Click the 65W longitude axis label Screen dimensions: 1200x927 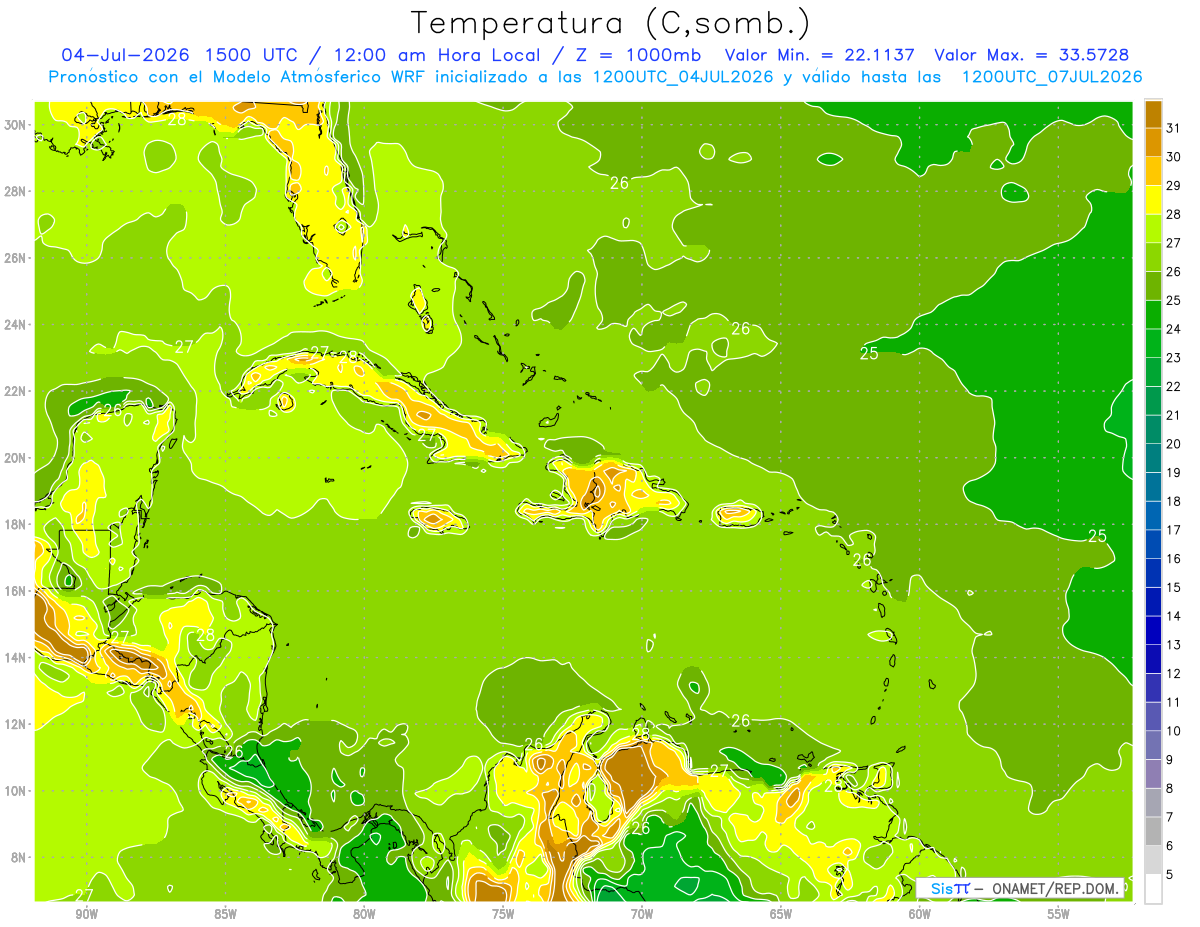[781, 915]
